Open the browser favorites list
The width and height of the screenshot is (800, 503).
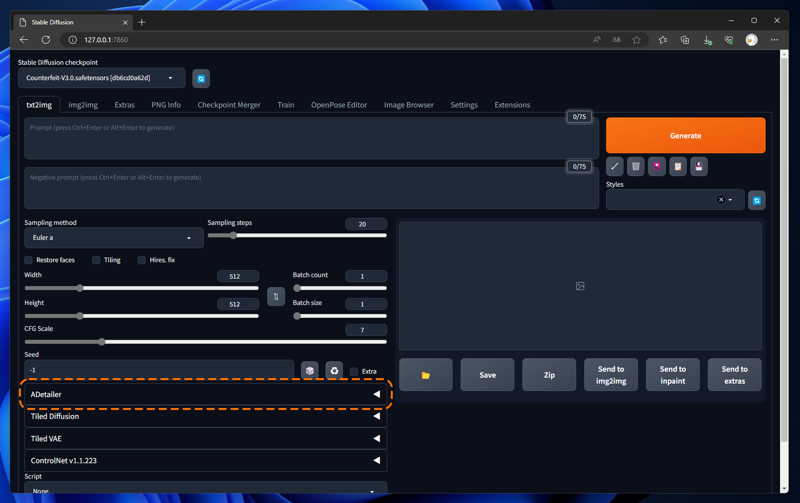pos(663,40)
